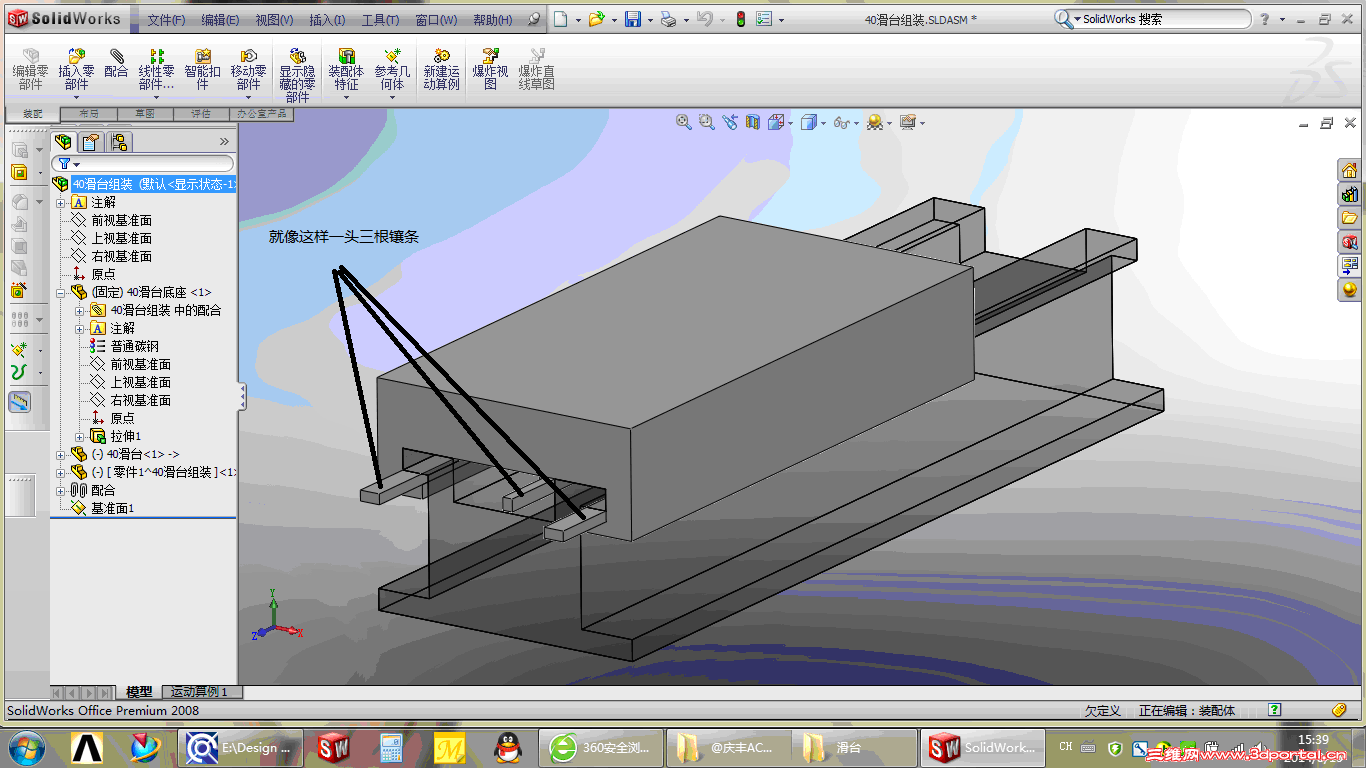Open the 运动算例1 tab
This screenshot has height=768, width=1366.
coord(200,692)
